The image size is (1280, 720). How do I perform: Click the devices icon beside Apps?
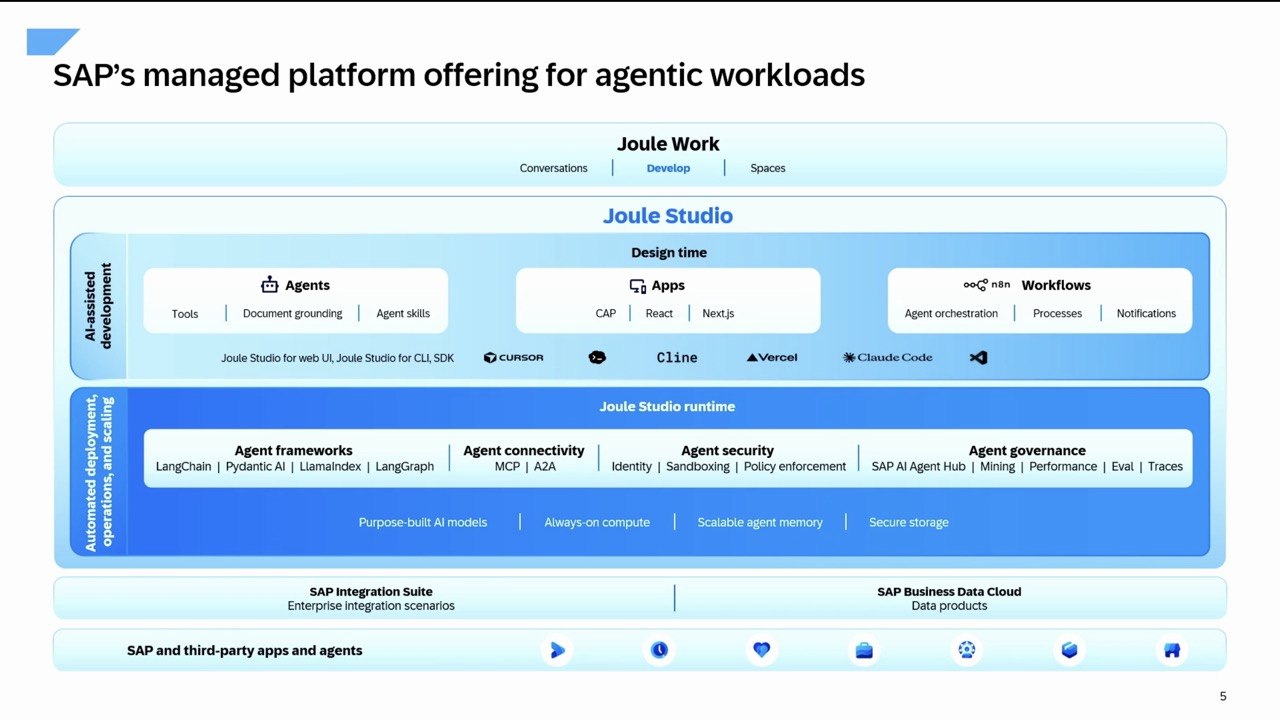pos(637,286)
